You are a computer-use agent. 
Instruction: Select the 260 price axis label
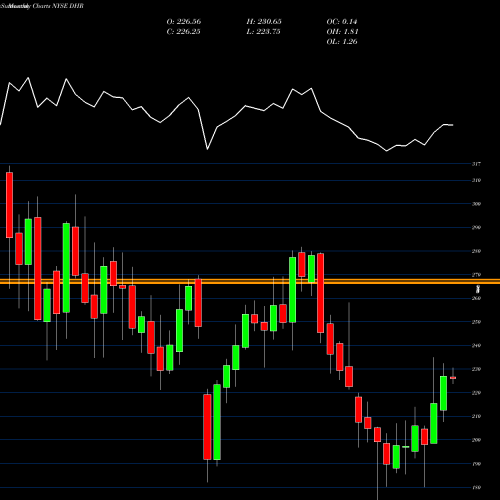[476, 298]
